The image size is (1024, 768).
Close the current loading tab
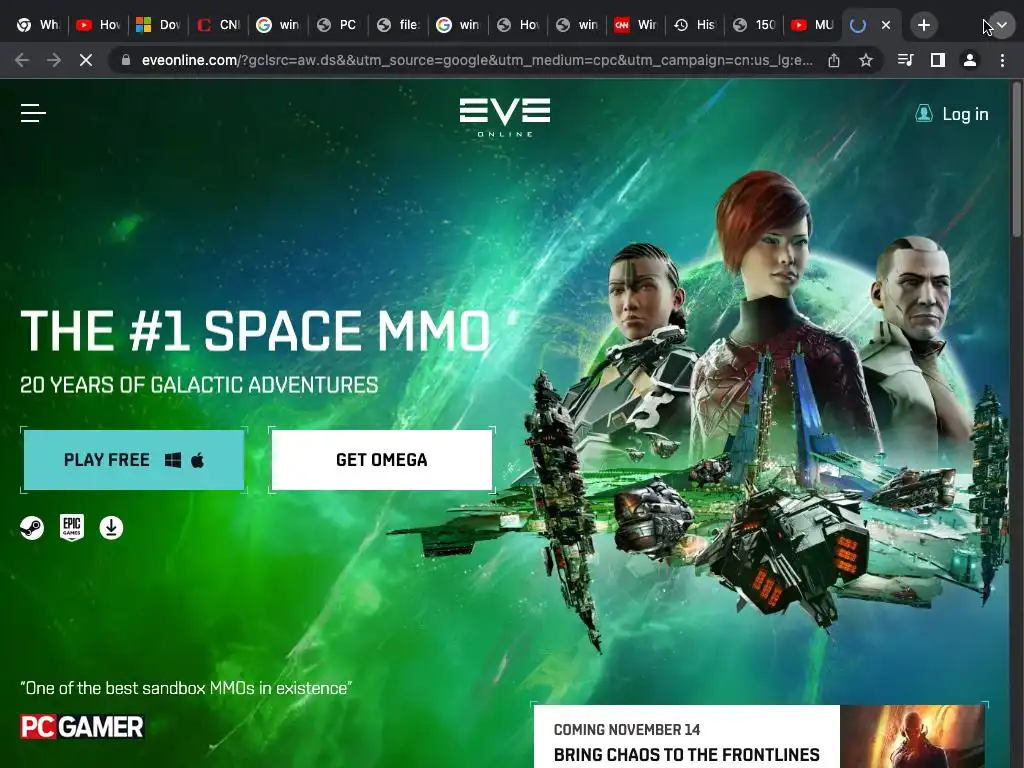(886, 25)
